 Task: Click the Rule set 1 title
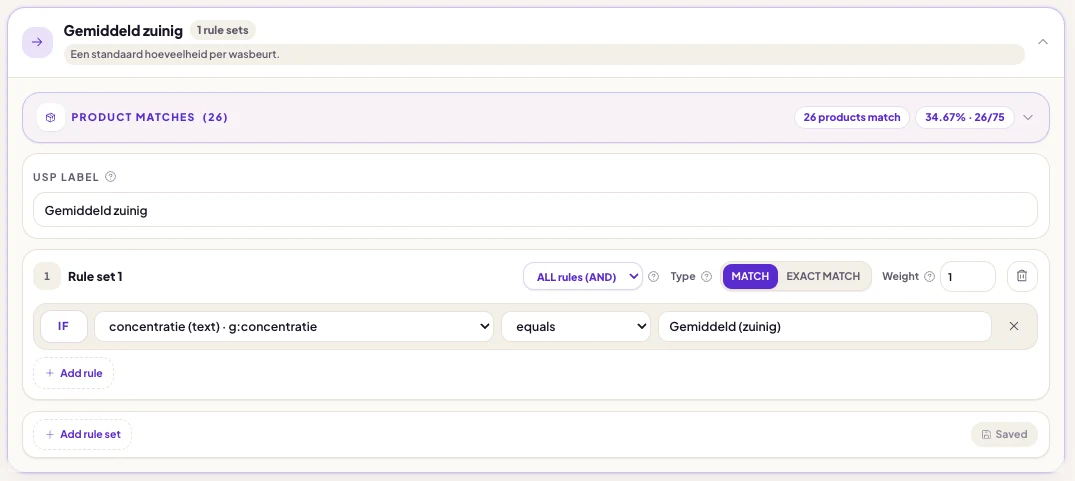95,277
